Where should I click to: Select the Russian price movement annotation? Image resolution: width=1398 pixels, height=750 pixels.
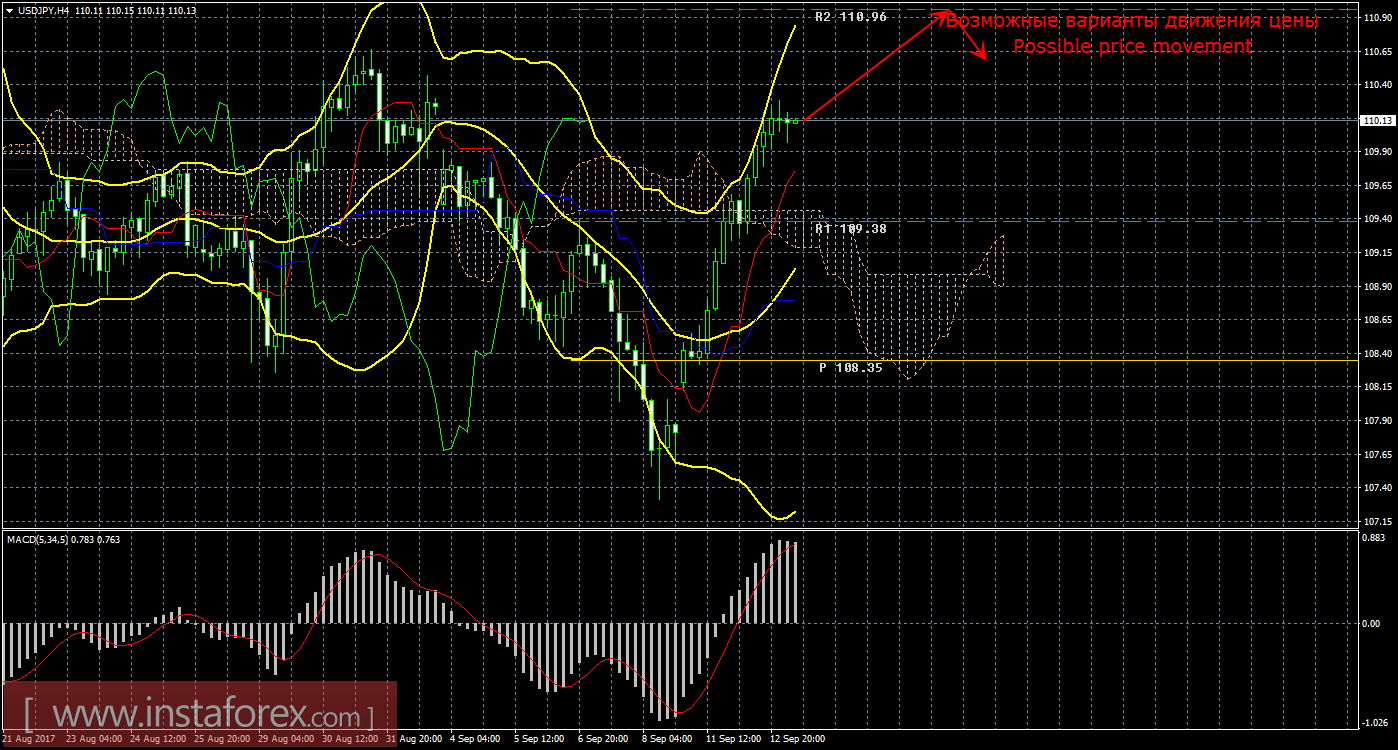pos(1132,21)
